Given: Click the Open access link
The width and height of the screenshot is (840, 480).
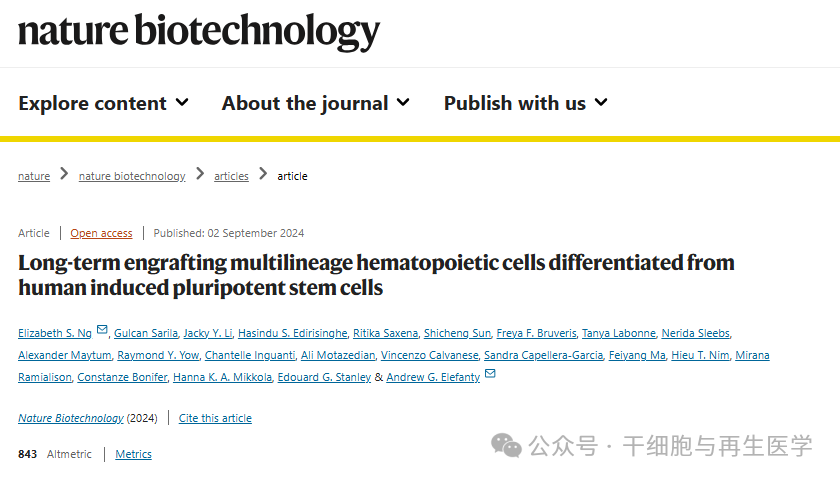Looking at the screenshot, I should (x=101, y=233).
